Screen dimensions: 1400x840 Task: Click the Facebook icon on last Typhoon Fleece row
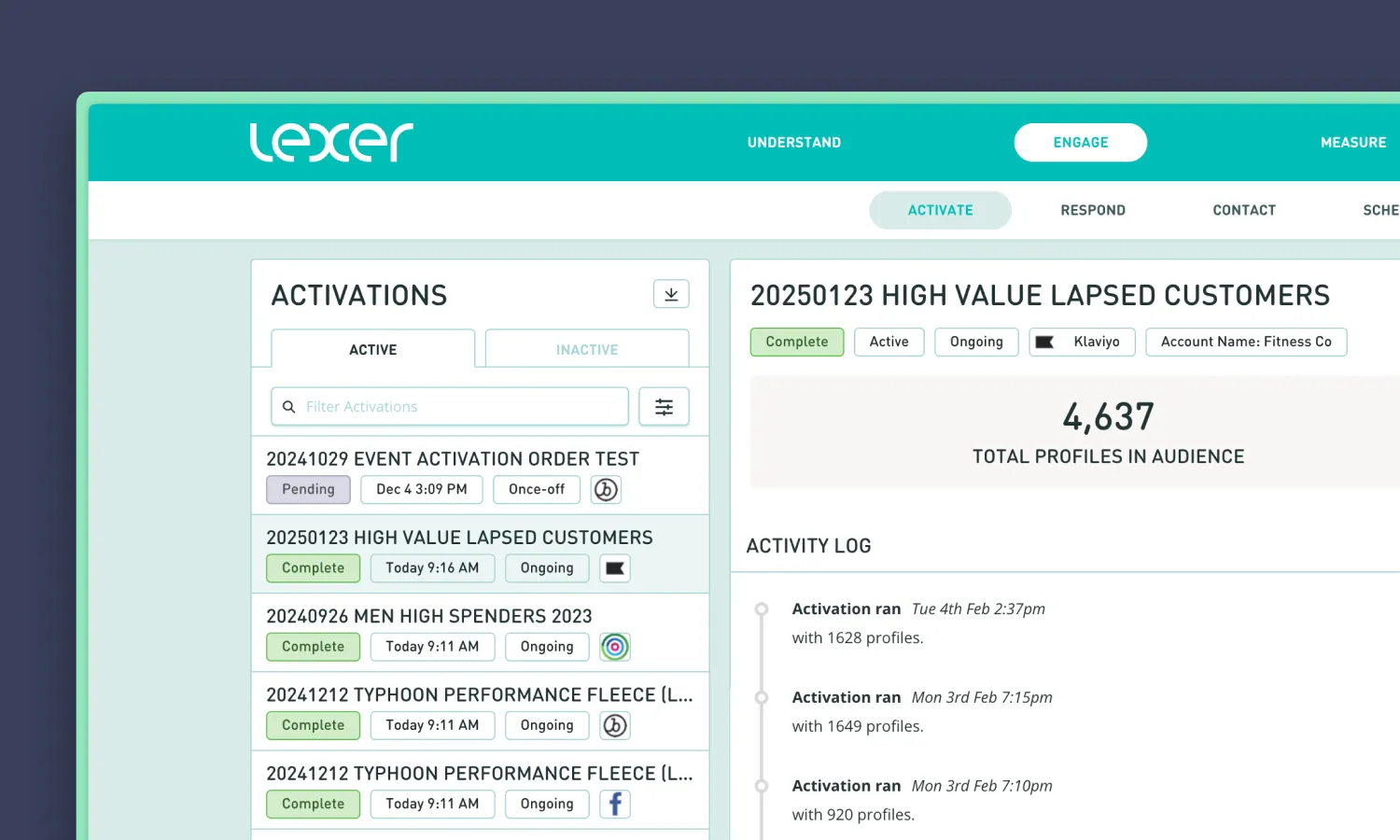[x=615, y=804]
